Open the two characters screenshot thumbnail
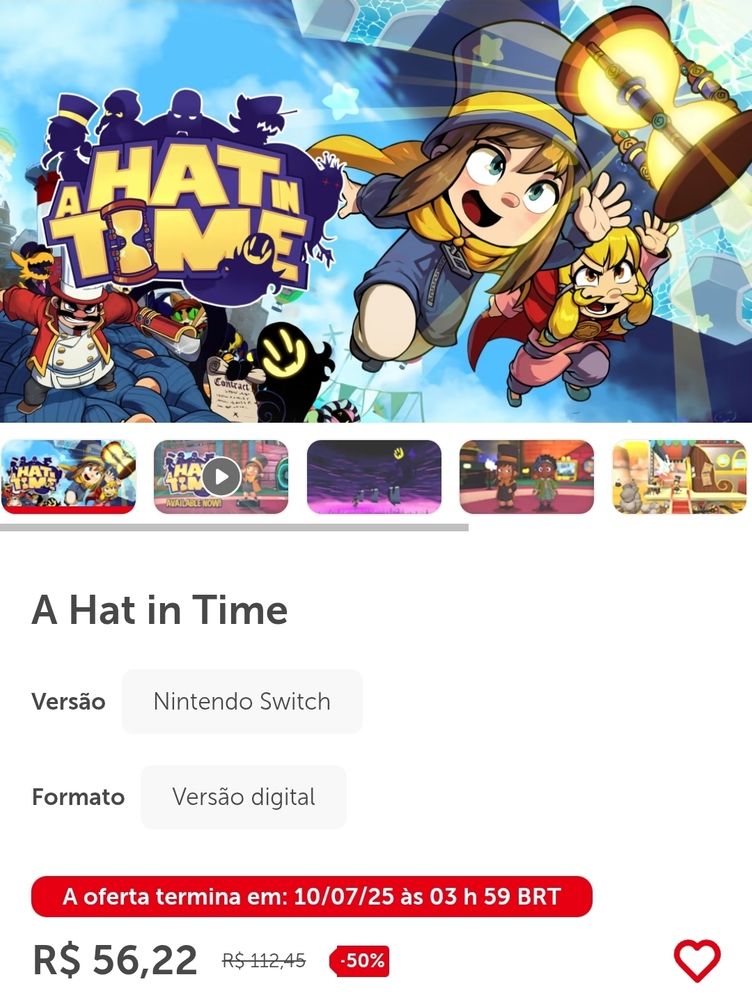The height and width of the screenshot is (1000, 752). click(x=526, y=476)
